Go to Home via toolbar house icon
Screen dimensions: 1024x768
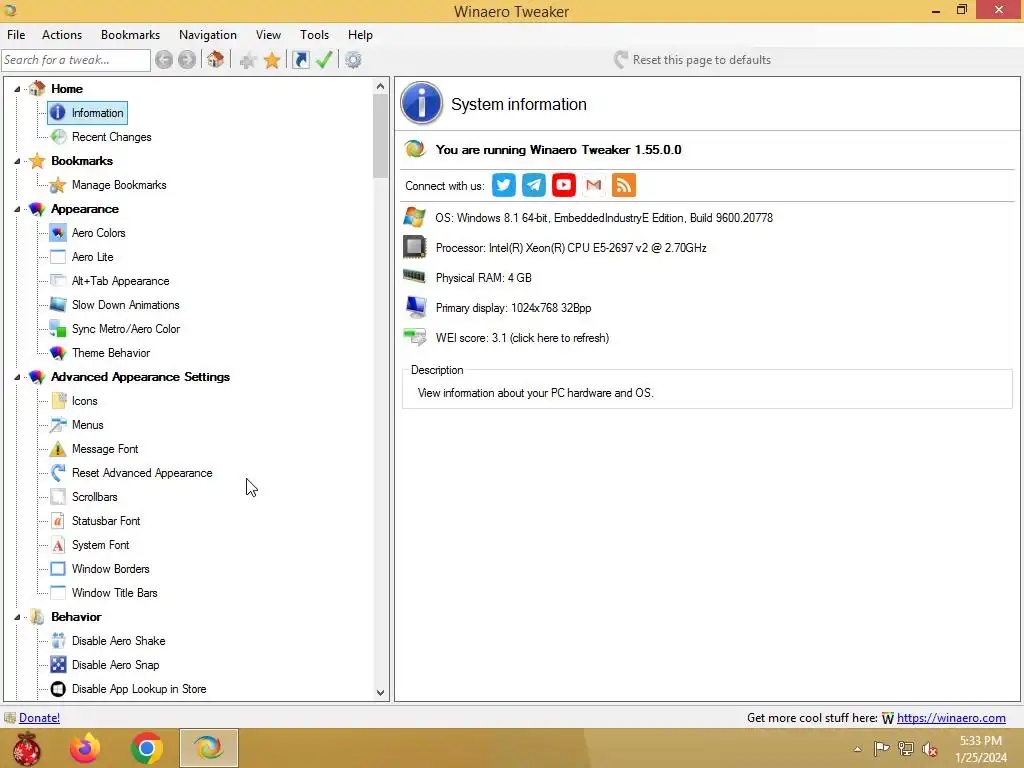pyautogui.click(x=216, y=60)
